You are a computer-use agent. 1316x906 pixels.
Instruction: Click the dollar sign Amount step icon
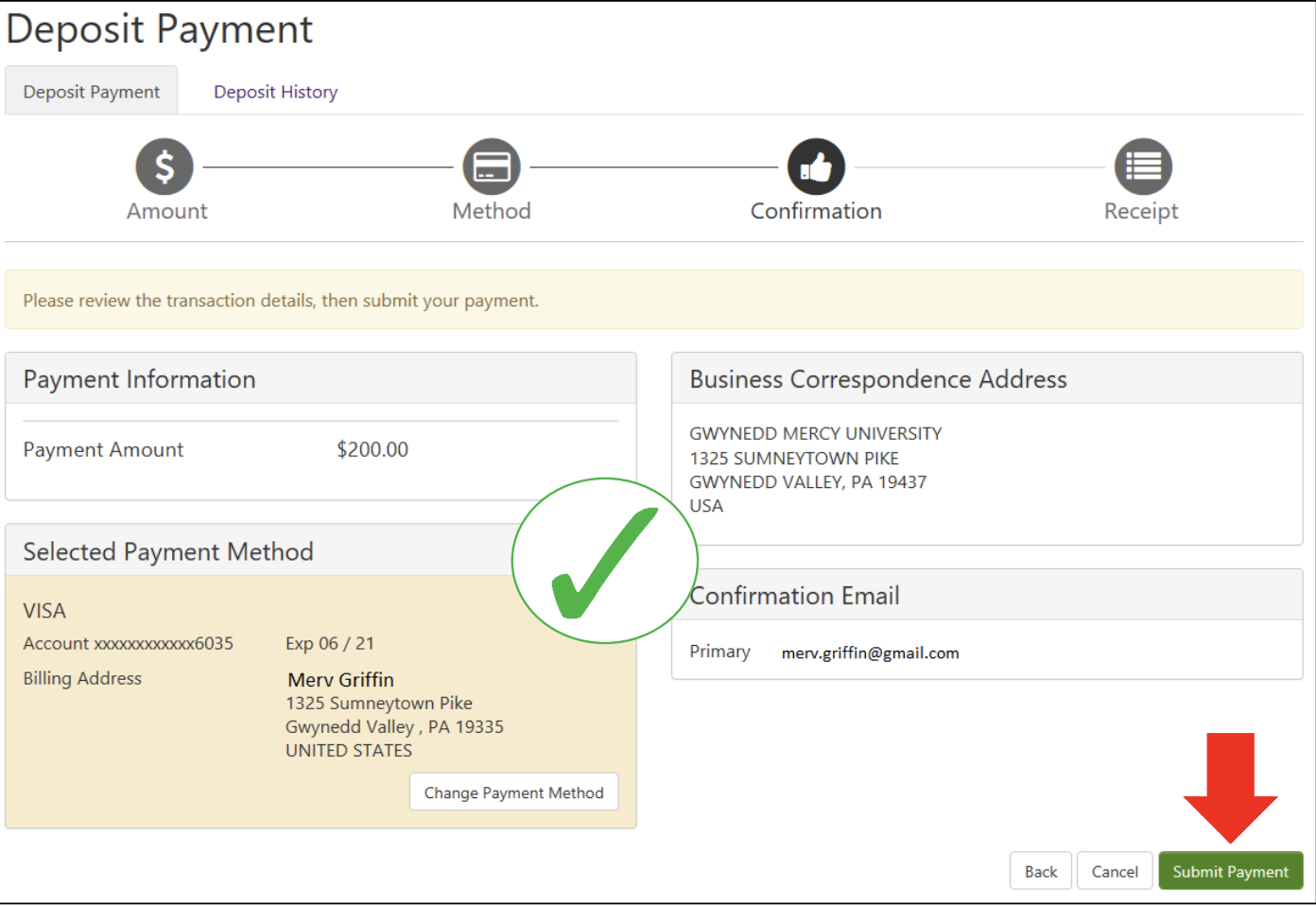pyautogui.click(x=164, y=167)
